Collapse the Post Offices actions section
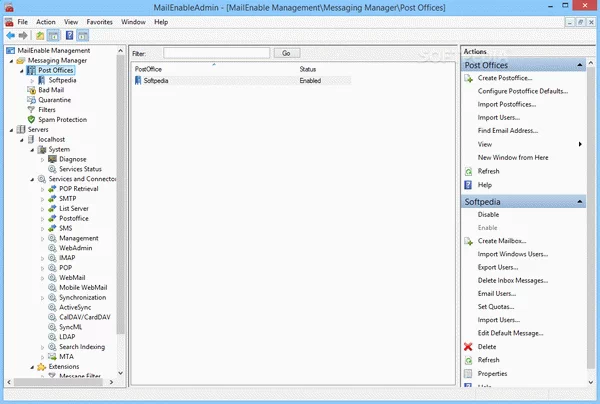 point(580,65)
